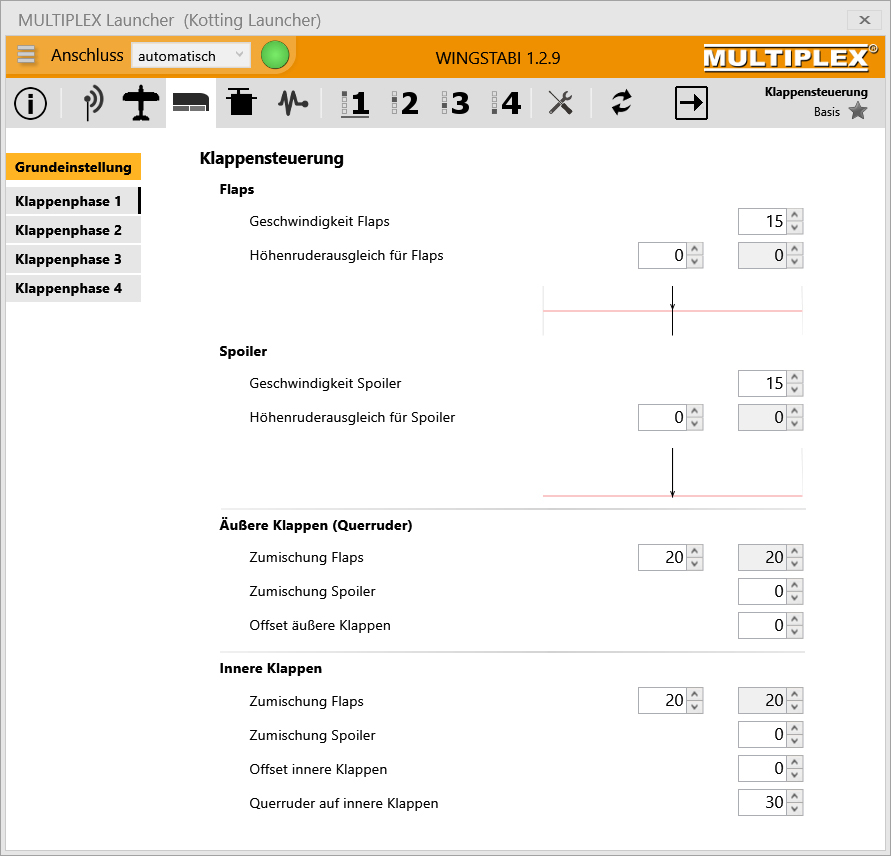Viewport: 891px width, 856px height.
Task: Click the Offset innere Klappen field
Action: (763, 768)
